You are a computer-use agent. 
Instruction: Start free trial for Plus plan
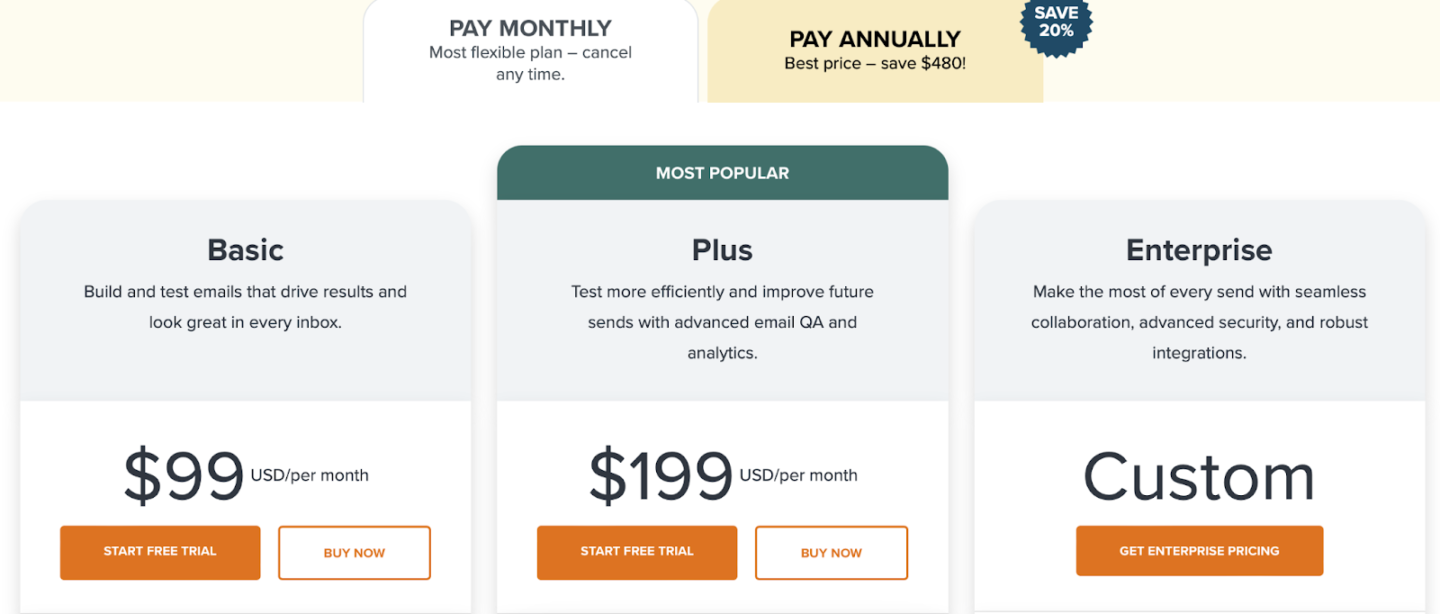[x=637, y=551]
